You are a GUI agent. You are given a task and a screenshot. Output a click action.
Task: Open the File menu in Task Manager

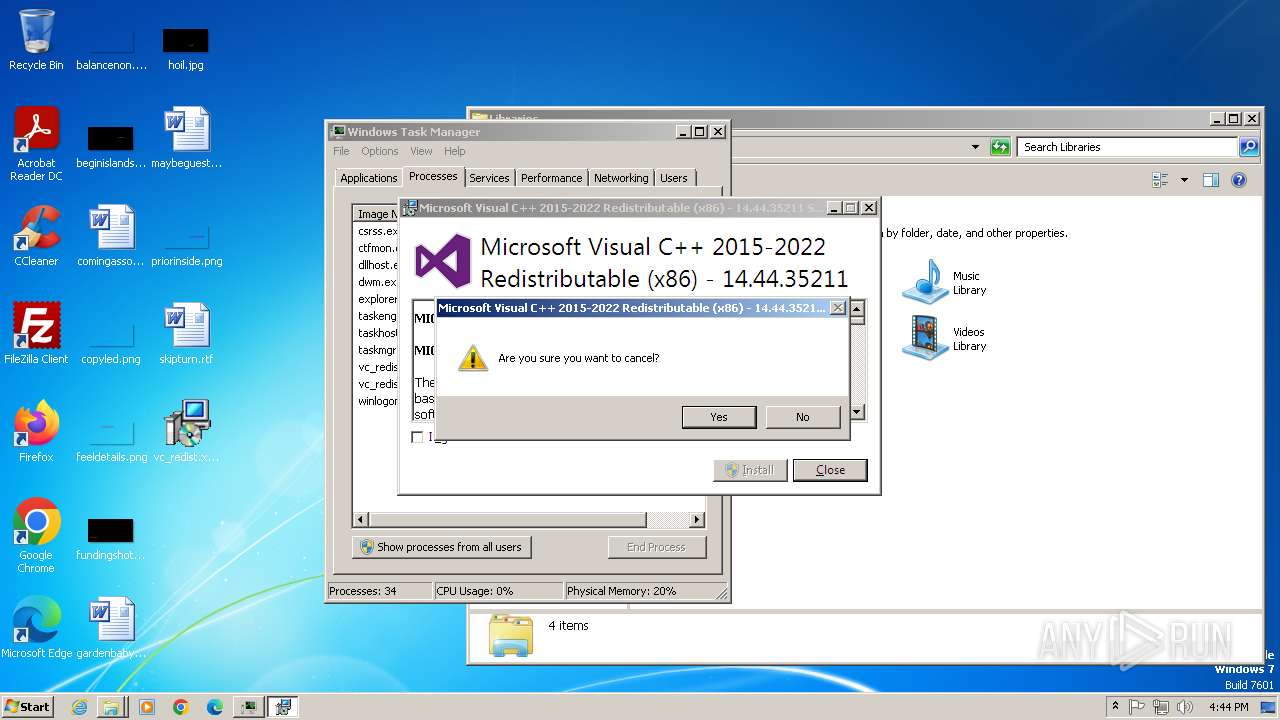(x=341, y=151)
